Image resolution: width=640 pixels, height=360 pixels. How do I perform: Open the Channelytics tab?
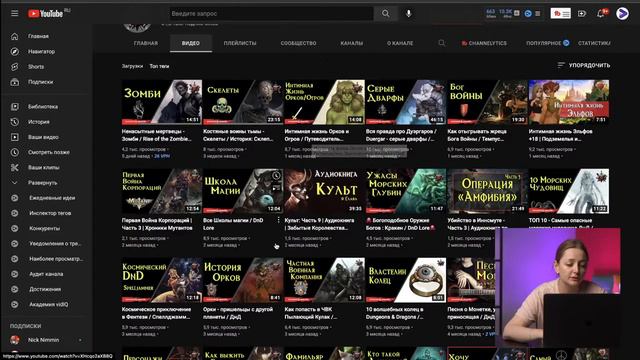click(x=484, y=43)
